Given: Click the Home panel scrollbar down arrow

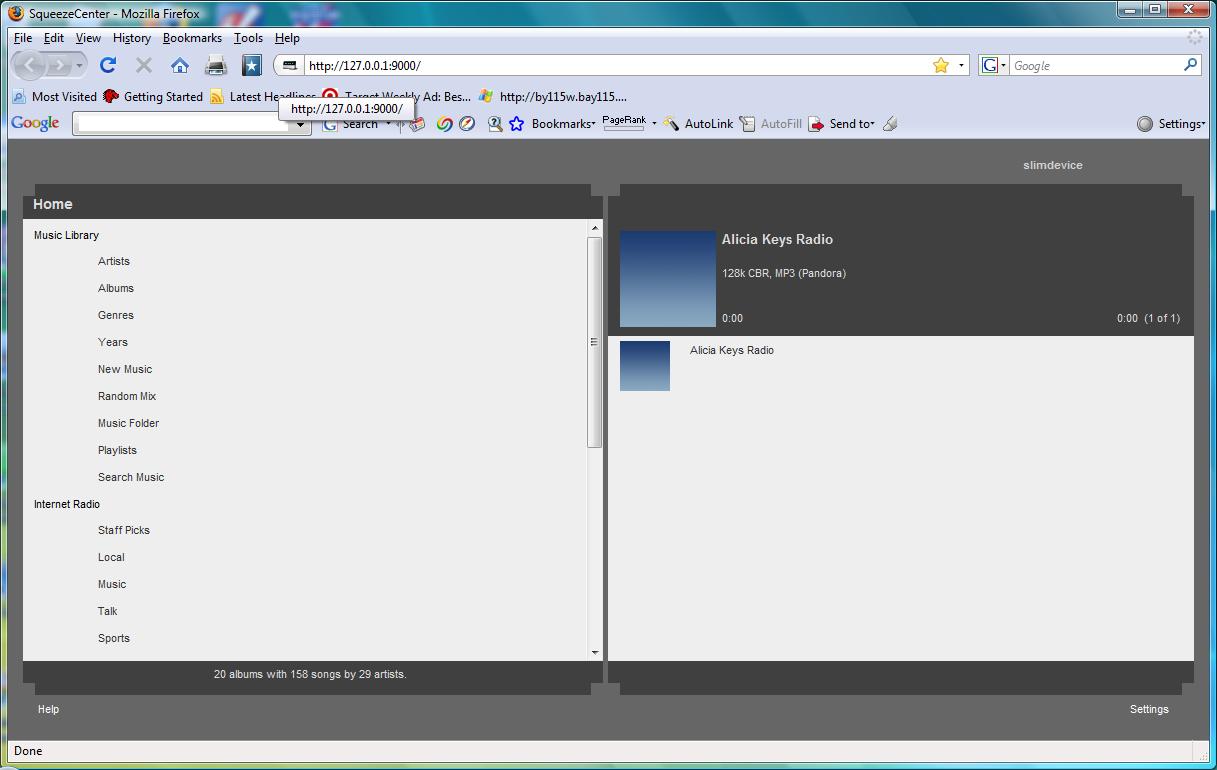Looking at the screenshot, I should 595,652.
